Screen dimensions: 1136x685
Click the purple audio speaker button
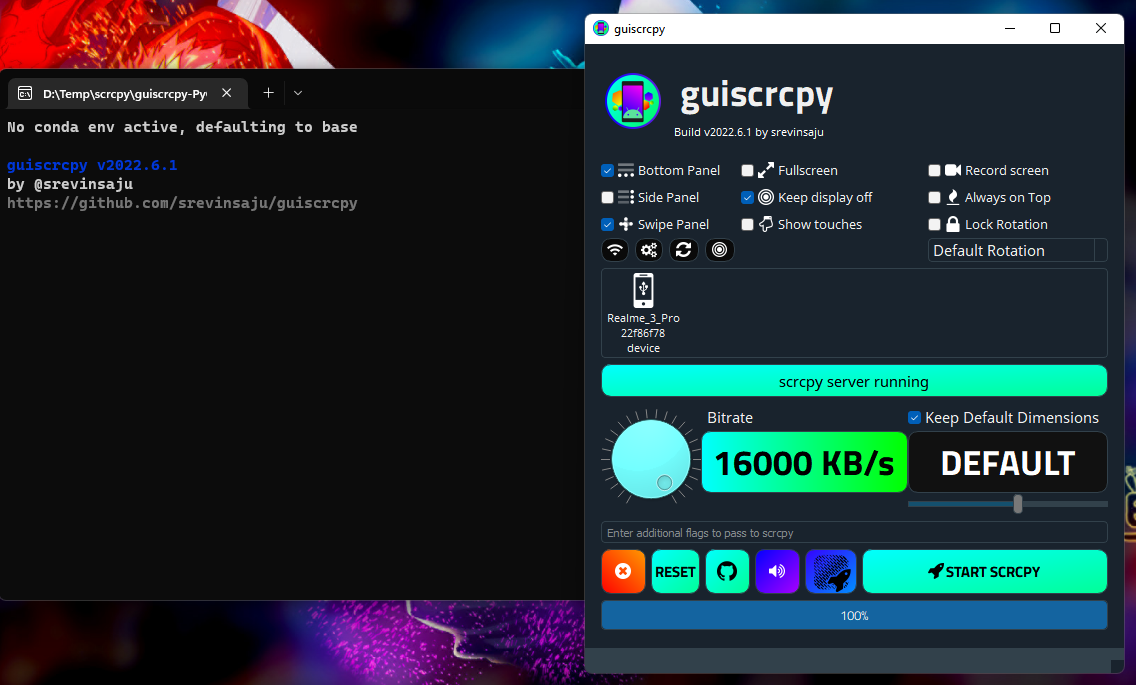pos(778,571)
